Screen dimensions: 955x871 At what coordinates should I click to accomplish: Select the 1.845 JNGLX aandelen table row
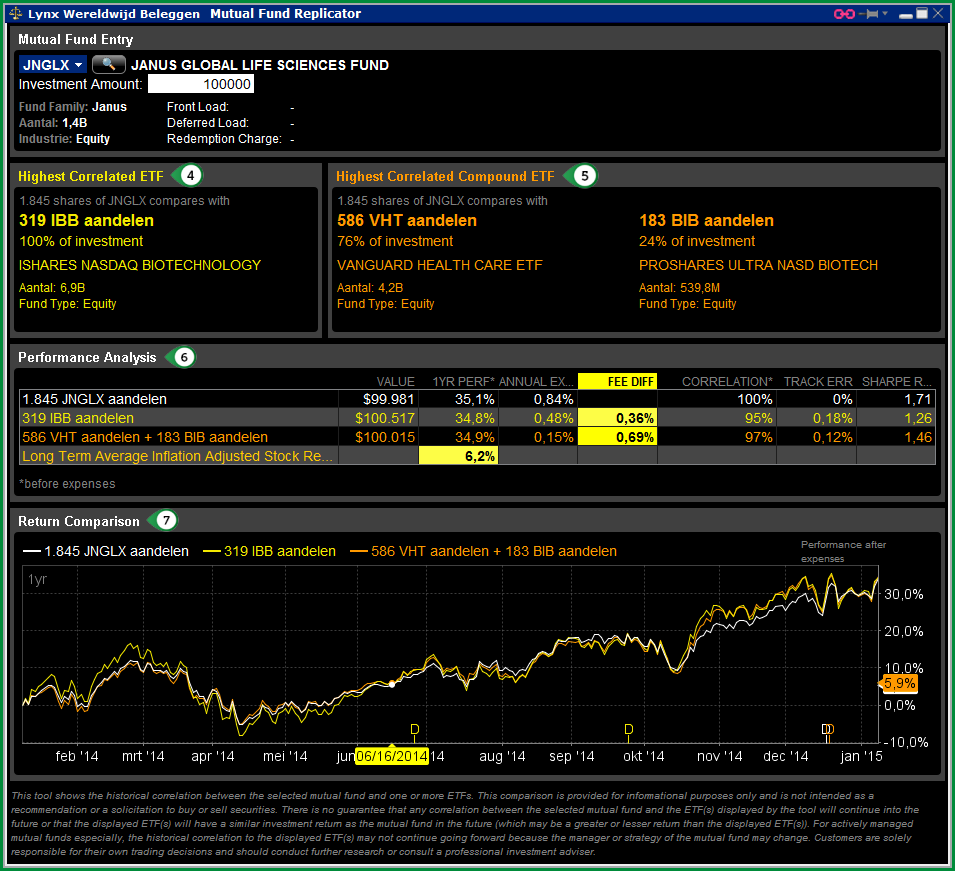(x=477, y=399)
